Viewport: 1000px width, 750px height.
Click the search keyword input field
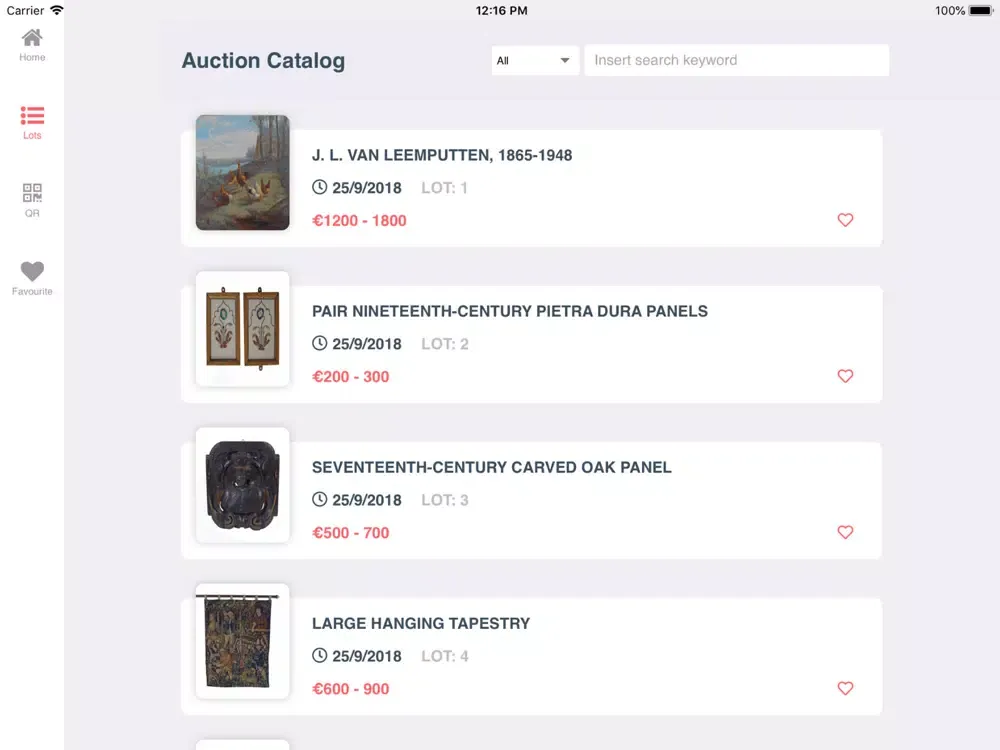pyautogui.click(x=736, y=60)
